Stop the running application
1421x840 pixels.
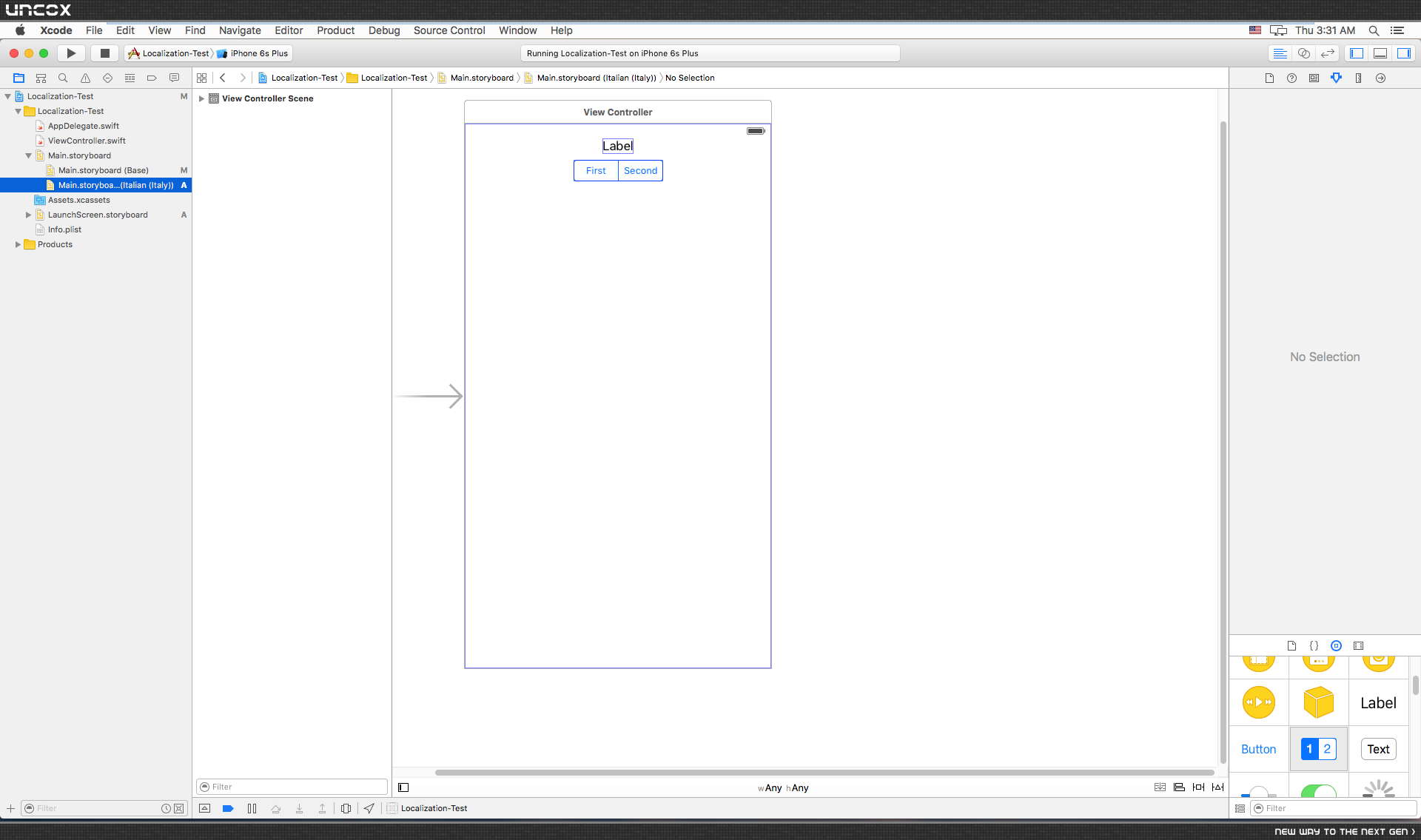tap(105, 53)
